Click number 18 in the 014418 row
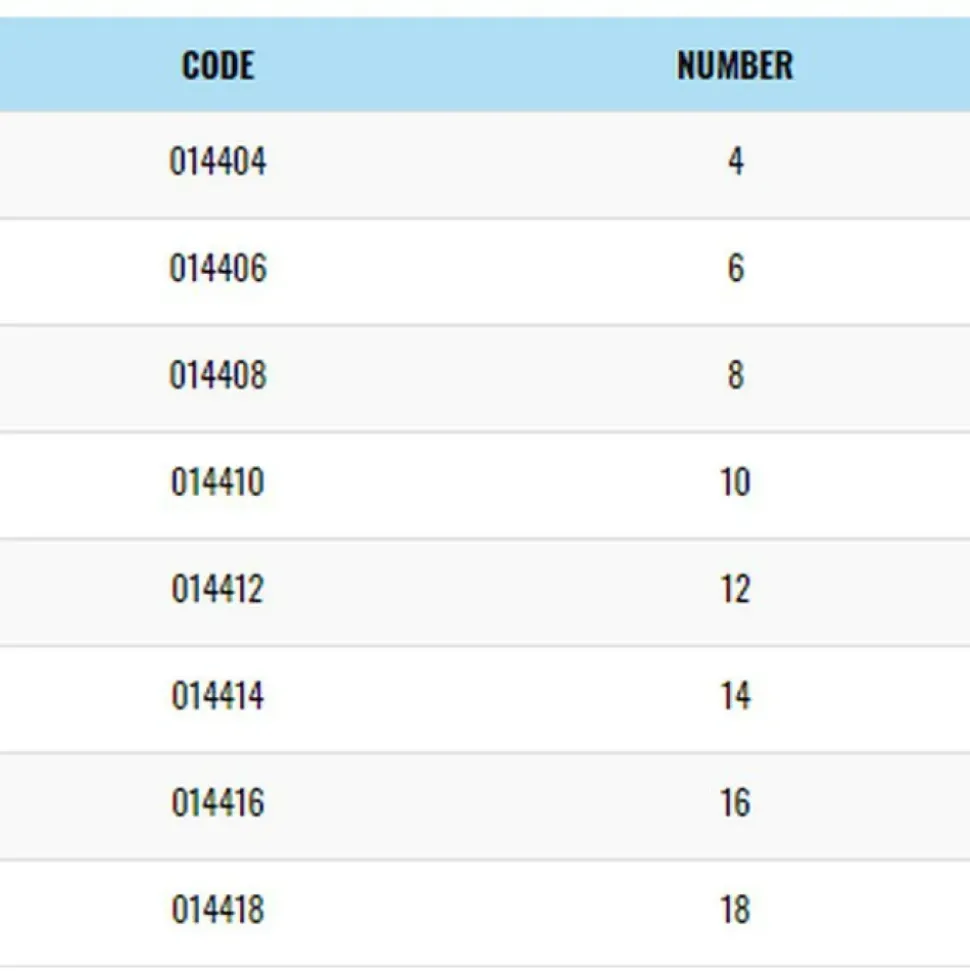 pyautogui.click(x=735, y=909)
